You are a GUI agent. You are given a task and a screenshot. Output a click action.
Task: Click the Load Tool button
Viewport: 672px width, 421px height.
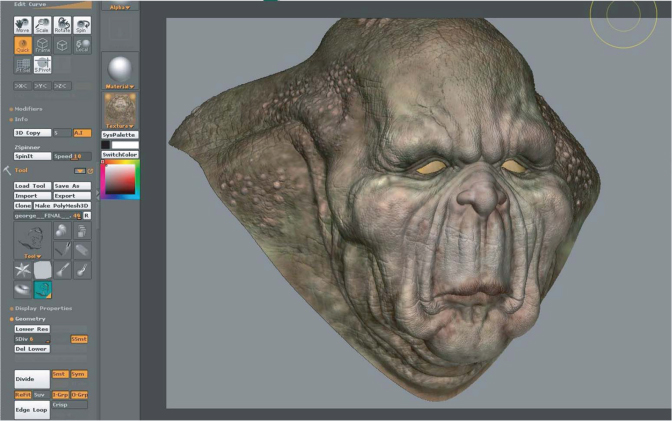[x=31, y=186]
